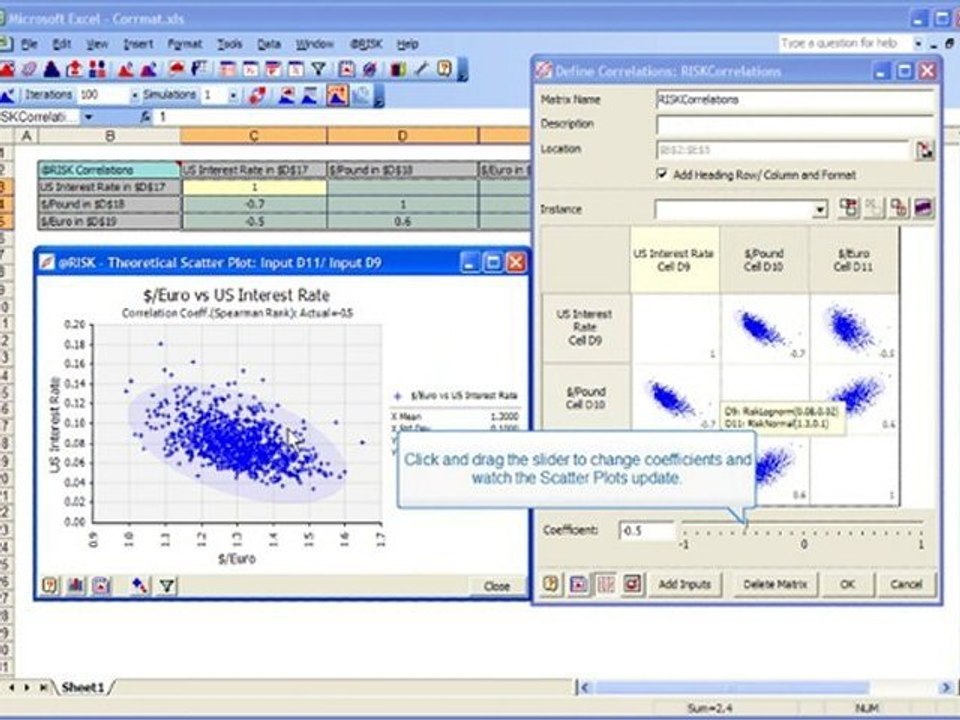Click the '$/Euro vs US Interest Rate' legend entry

pos(457,396)
